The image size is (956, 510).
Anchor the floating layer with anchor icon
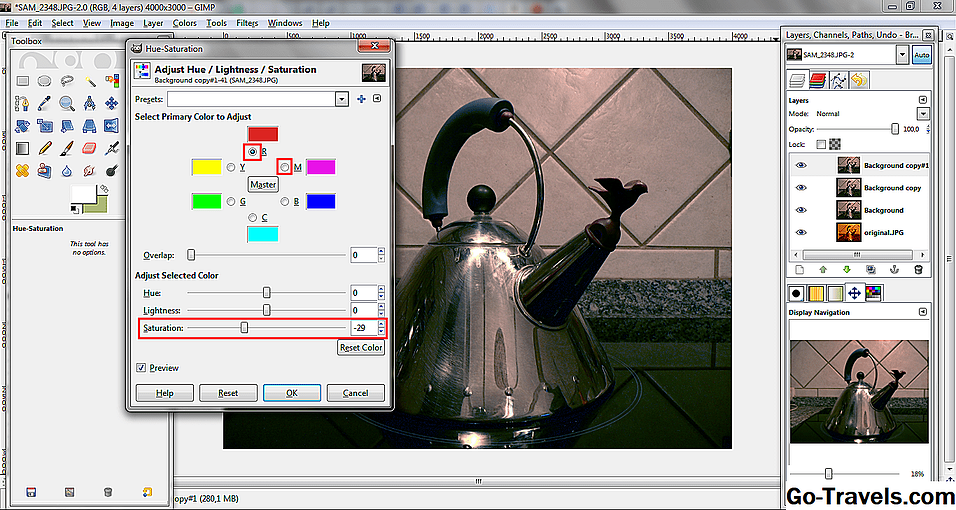tap(893, 270)
